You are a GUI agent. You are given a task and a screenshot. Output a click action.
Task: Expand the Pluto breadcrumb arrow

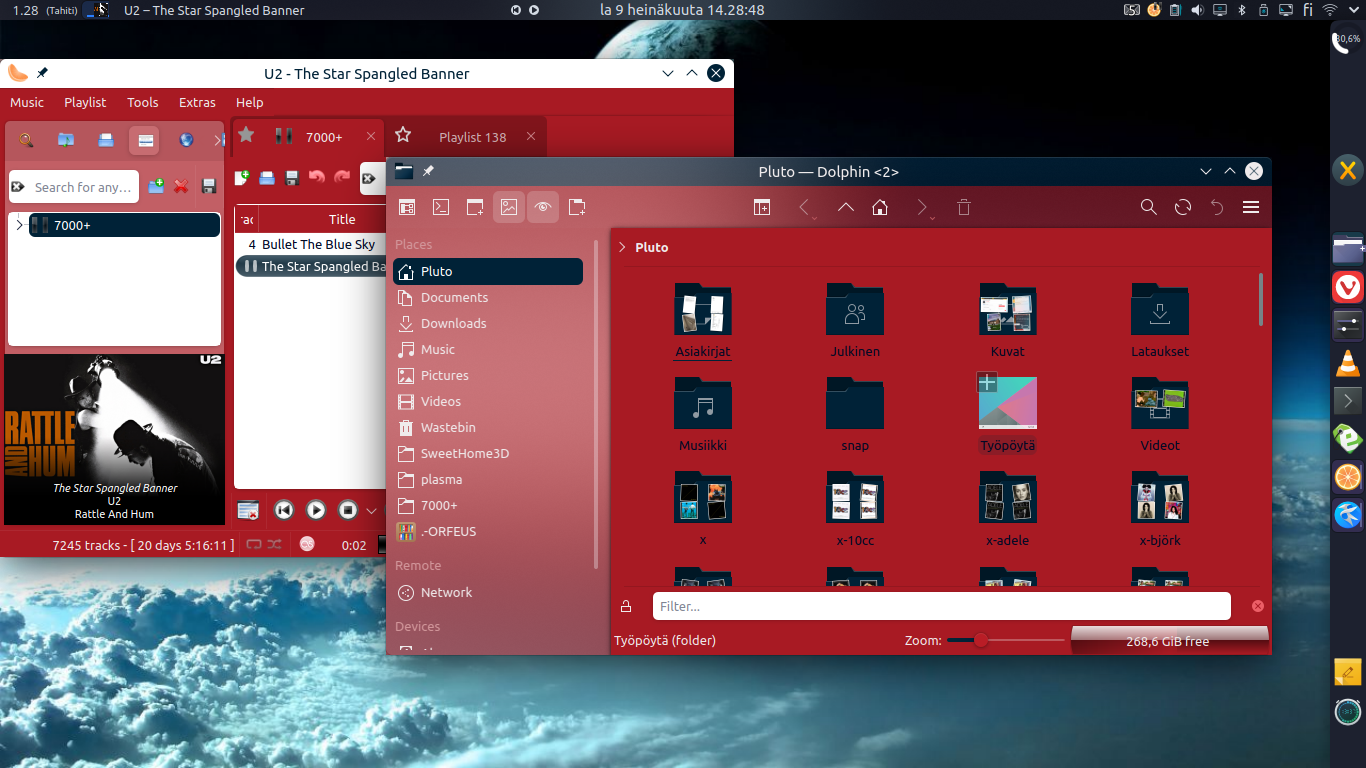click(623, 247)
